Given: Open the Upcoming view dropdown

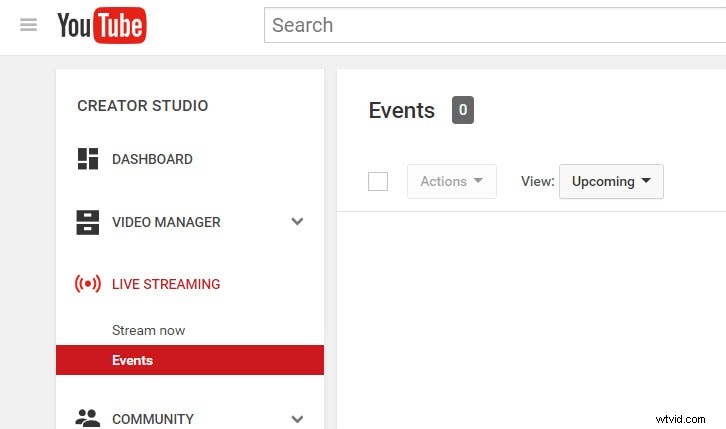Looking at the screenshot, I should (x=611, y=181).
